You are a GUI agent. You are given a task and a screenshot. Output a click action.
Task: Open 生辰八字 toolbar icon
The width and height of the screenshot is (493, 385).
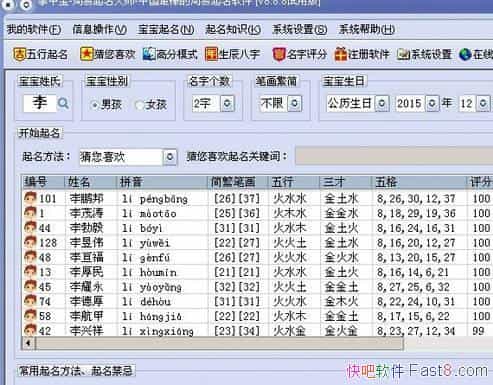(x=211, y=54)
